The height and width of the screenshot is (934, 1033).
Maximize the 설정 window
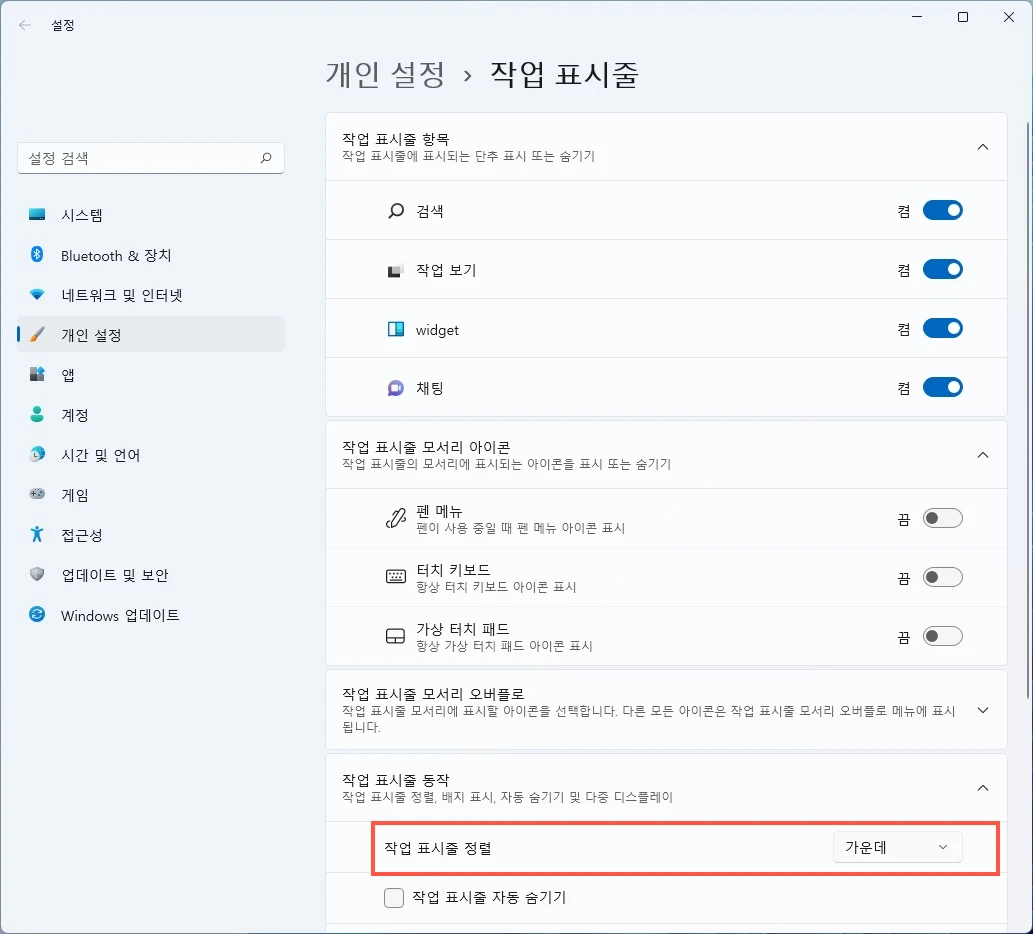click(963, 17)
